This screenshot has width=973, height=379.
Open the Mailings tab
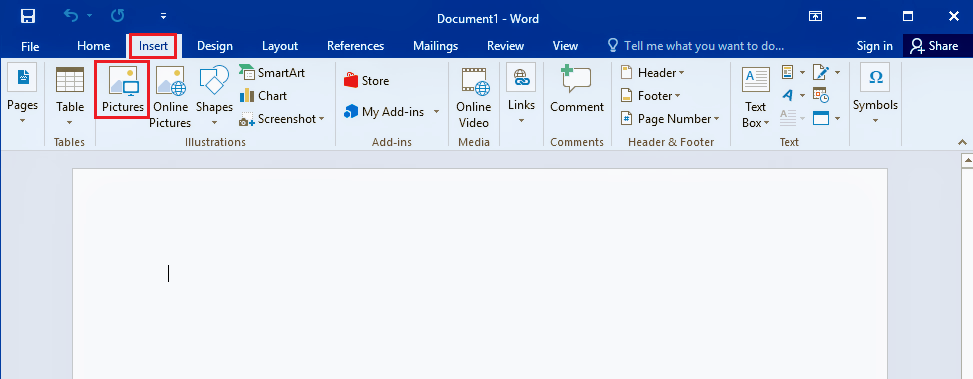pyautogui.click(x=436, y=46)
